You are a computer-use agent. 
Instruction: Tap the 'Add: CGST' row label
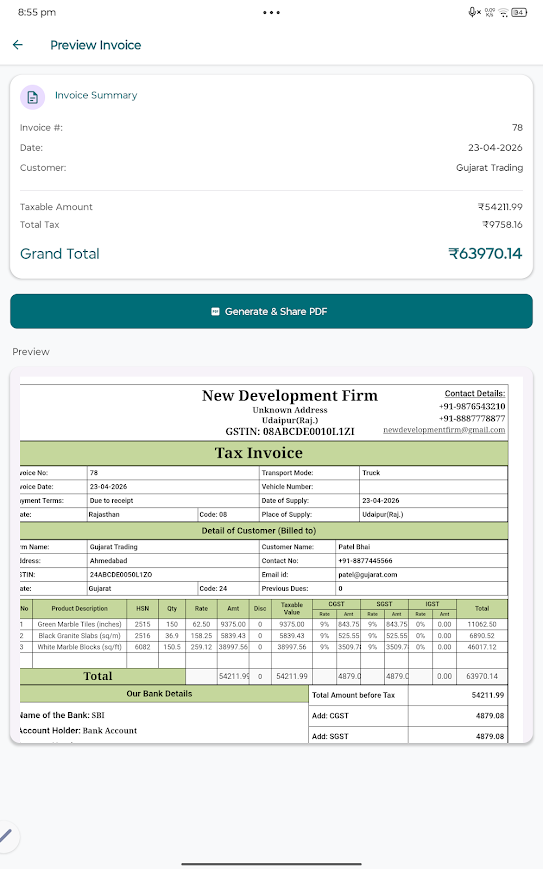point(330,715)
